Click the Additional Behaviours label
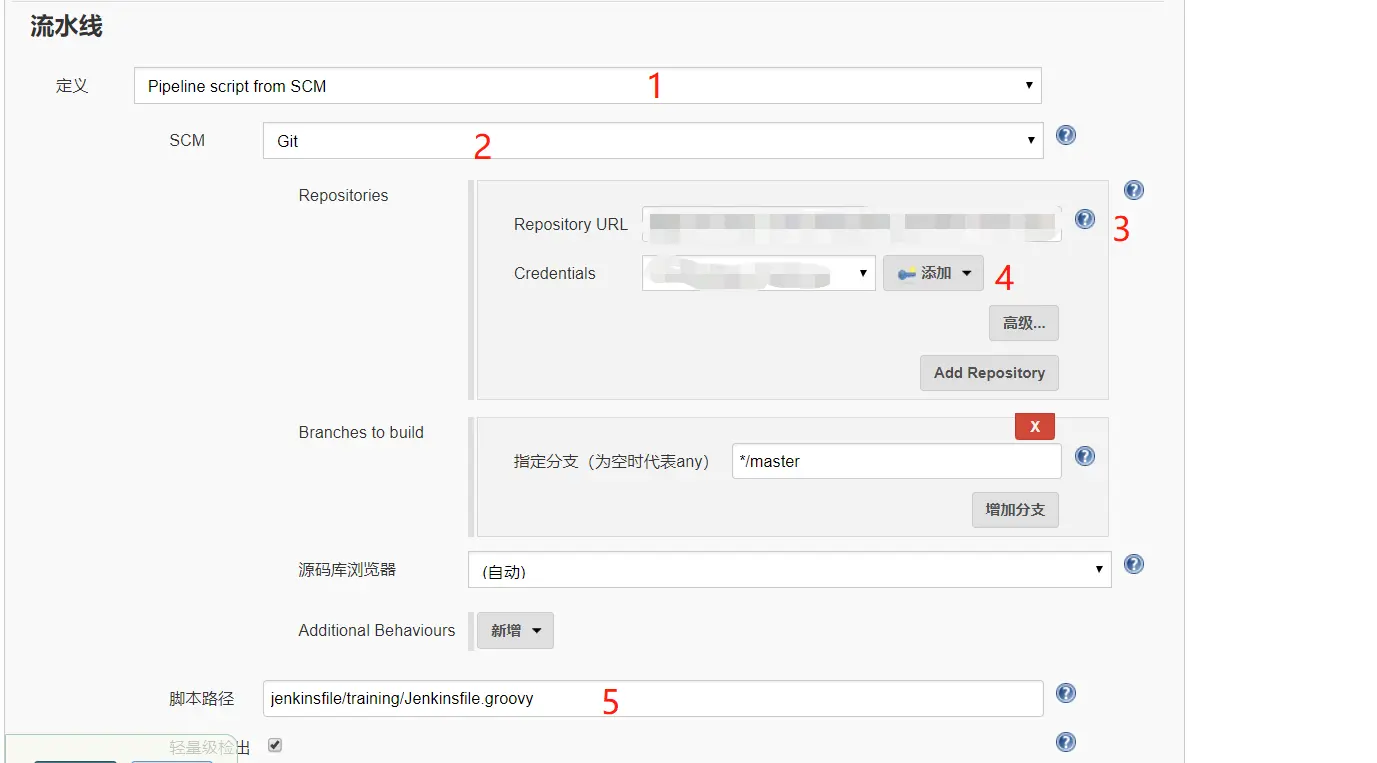 pos(377,631)
